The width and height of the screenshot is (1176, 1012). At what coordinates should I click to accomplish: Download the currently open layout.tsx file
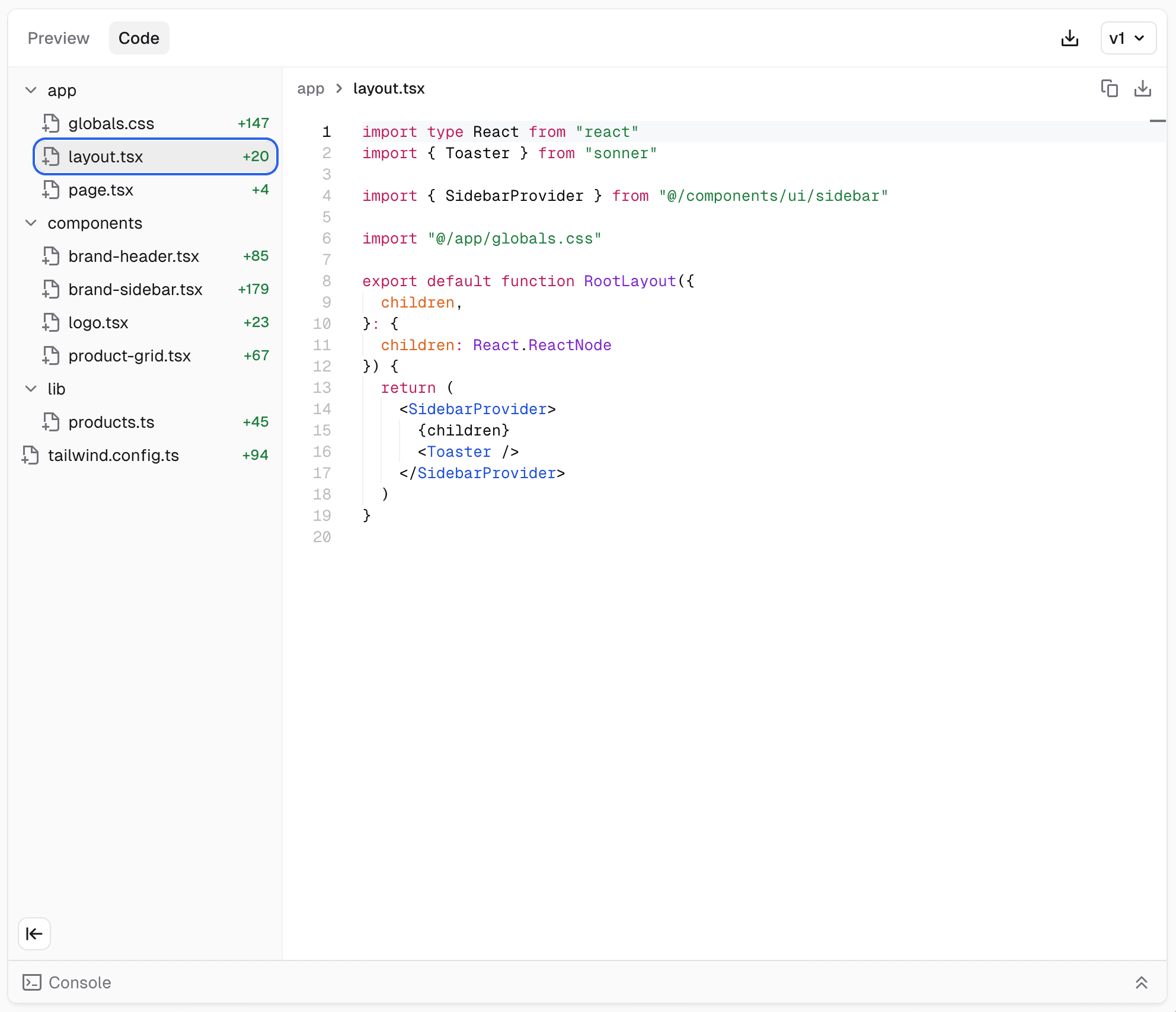coord(1143,88)
